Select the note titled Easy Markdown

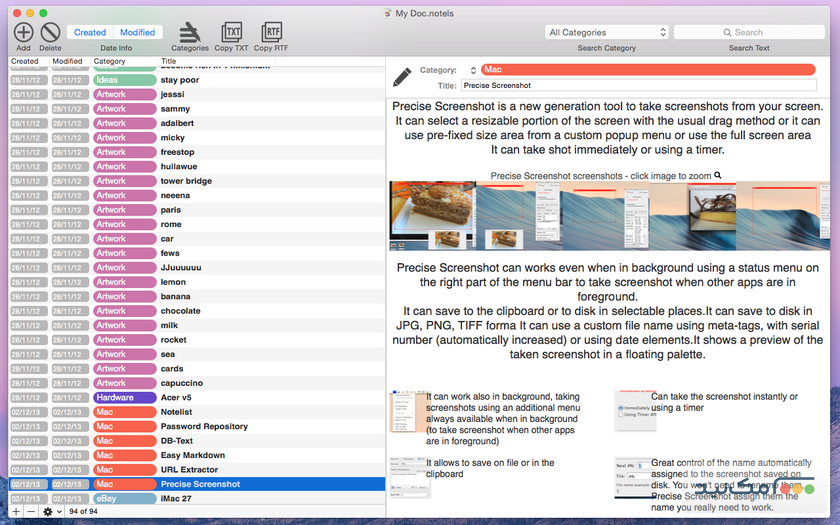197,456
